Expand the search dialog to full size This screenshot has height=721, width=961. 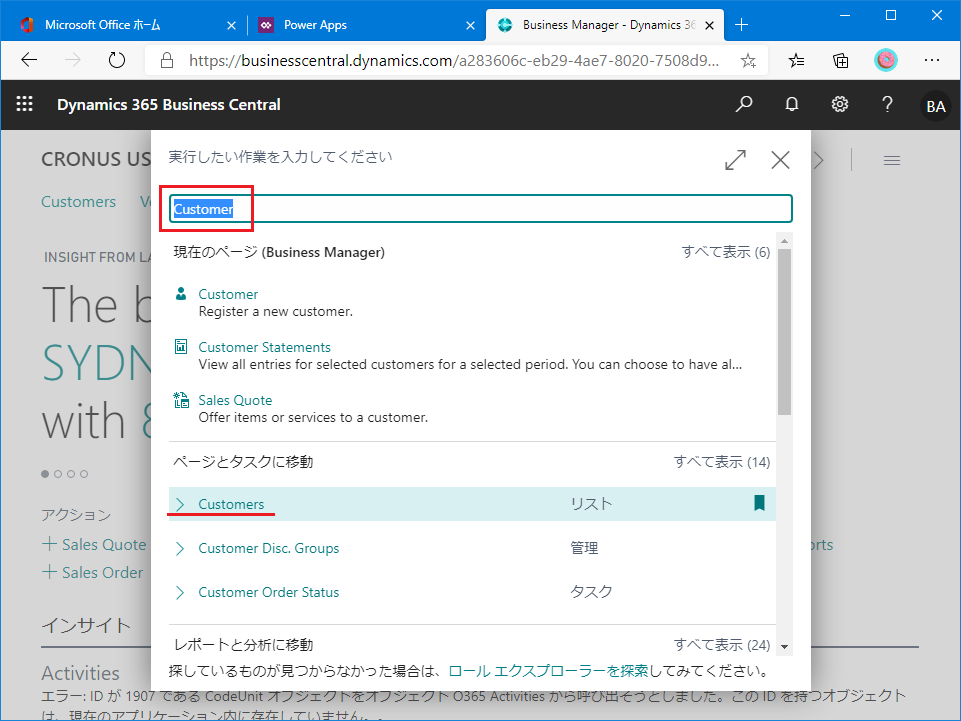pos(735,160)
